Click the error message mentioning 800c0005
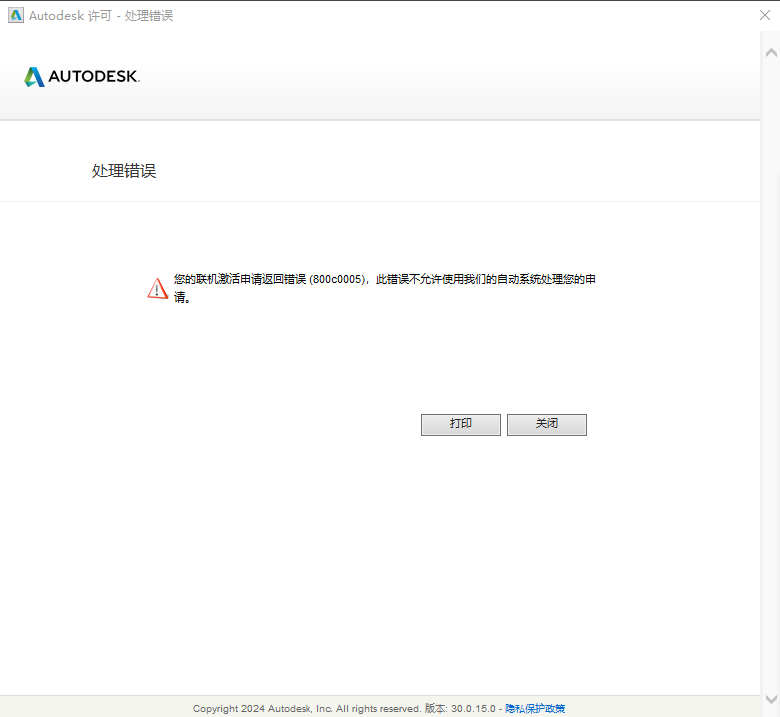This screenshot has height=717, width=780. click(x=385, y=288)
